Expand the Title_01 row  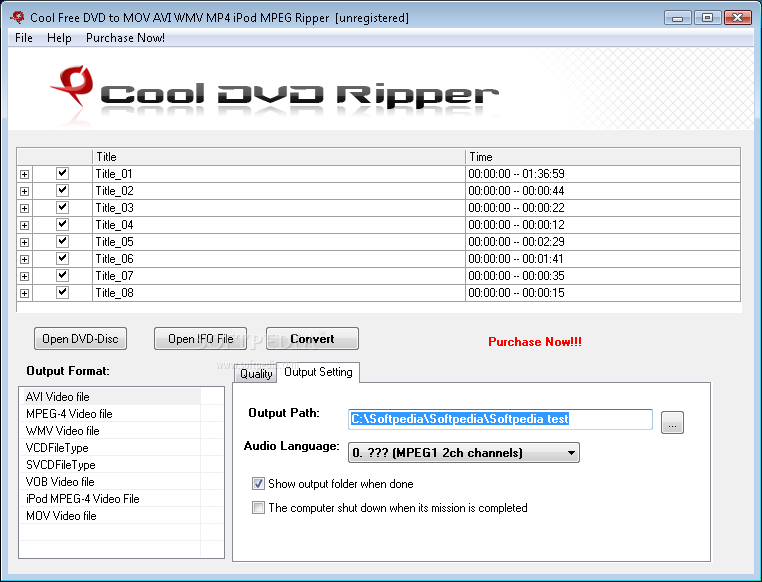click(24, 174)
